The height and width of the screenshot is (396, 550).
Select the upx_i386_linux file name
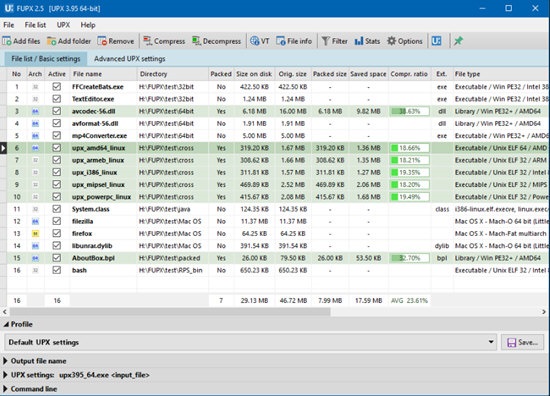coord(94,173)
